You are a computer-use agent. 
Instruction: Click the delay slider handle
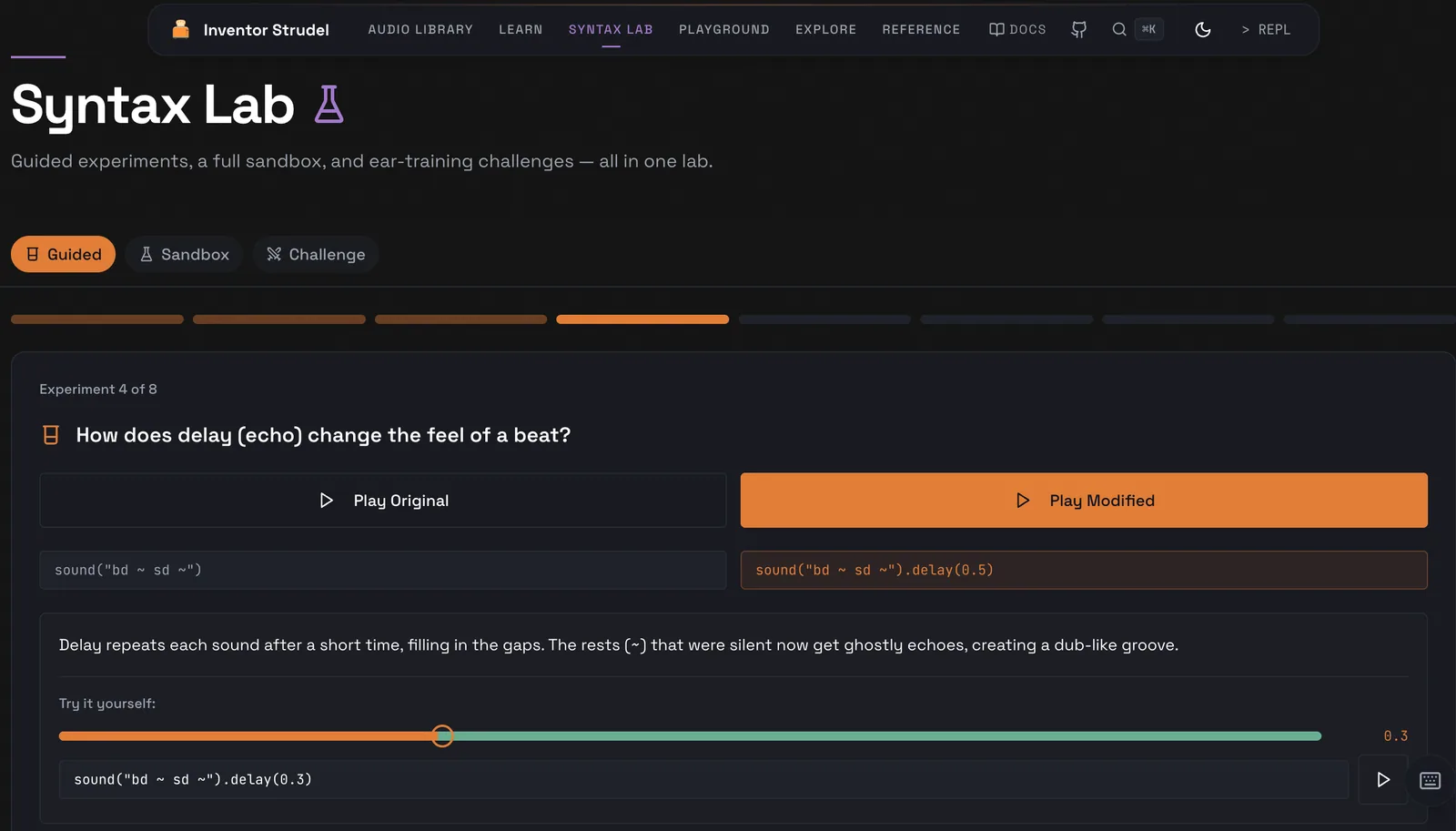click(442, 735)
